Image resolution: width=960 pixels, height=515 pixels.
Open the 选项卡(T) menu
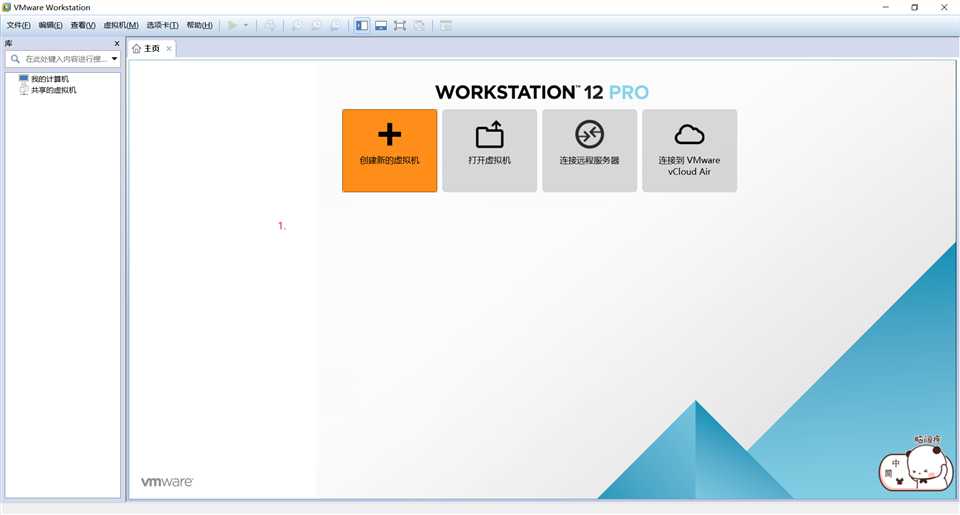pos(162,25)
